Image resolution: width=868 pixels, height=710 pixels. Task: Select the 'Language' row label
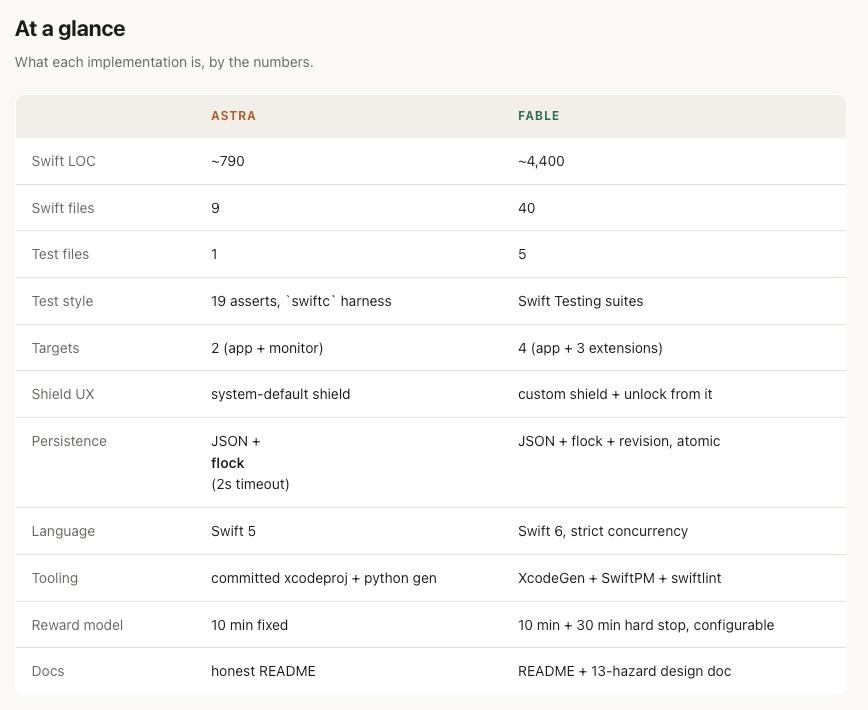point(63,531)
